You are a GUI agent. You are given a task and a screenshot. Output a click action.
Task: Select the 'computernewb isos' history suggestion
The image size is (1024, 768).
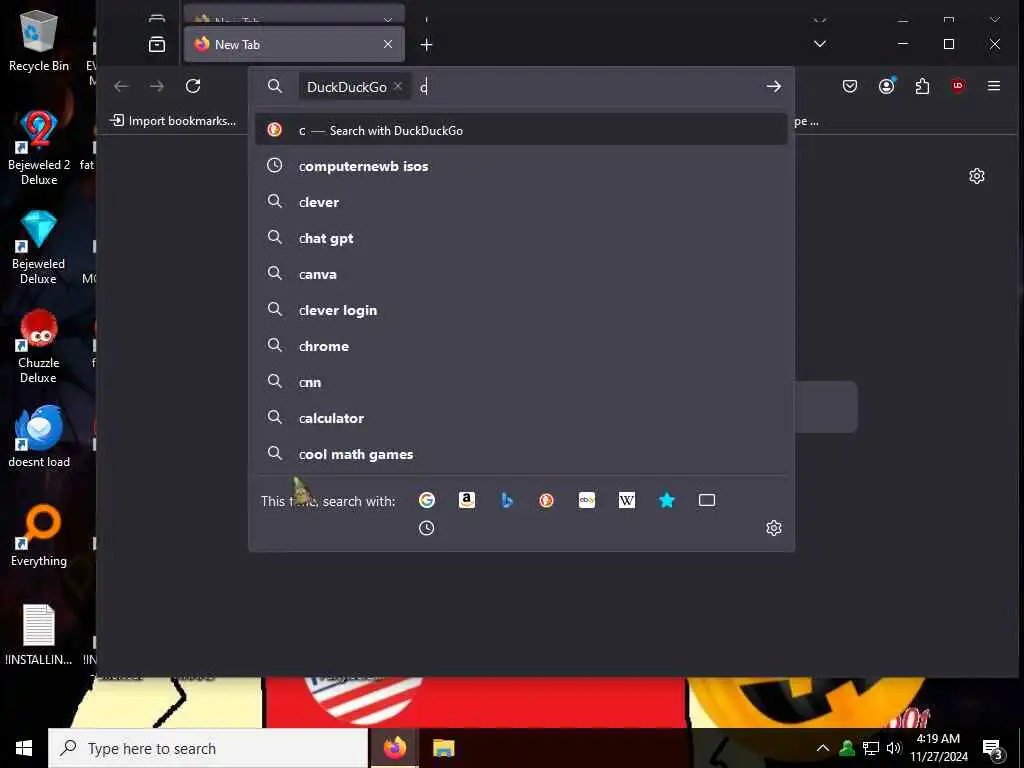pyautogui.click(x=521, y=166)
